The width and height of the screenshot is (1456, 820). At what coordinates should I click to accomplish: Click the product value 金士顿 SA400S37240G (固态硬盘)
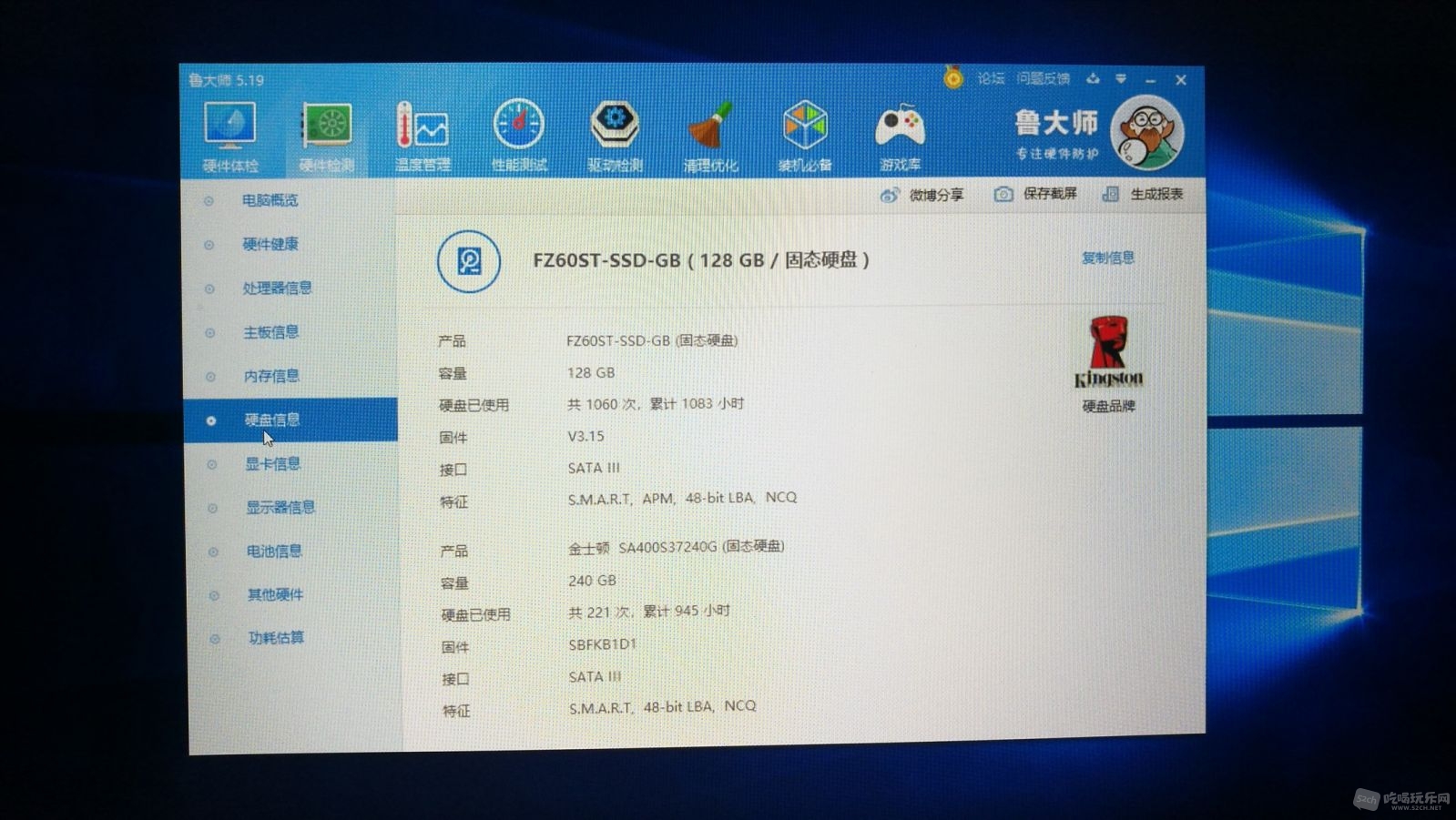coord(677,547)
